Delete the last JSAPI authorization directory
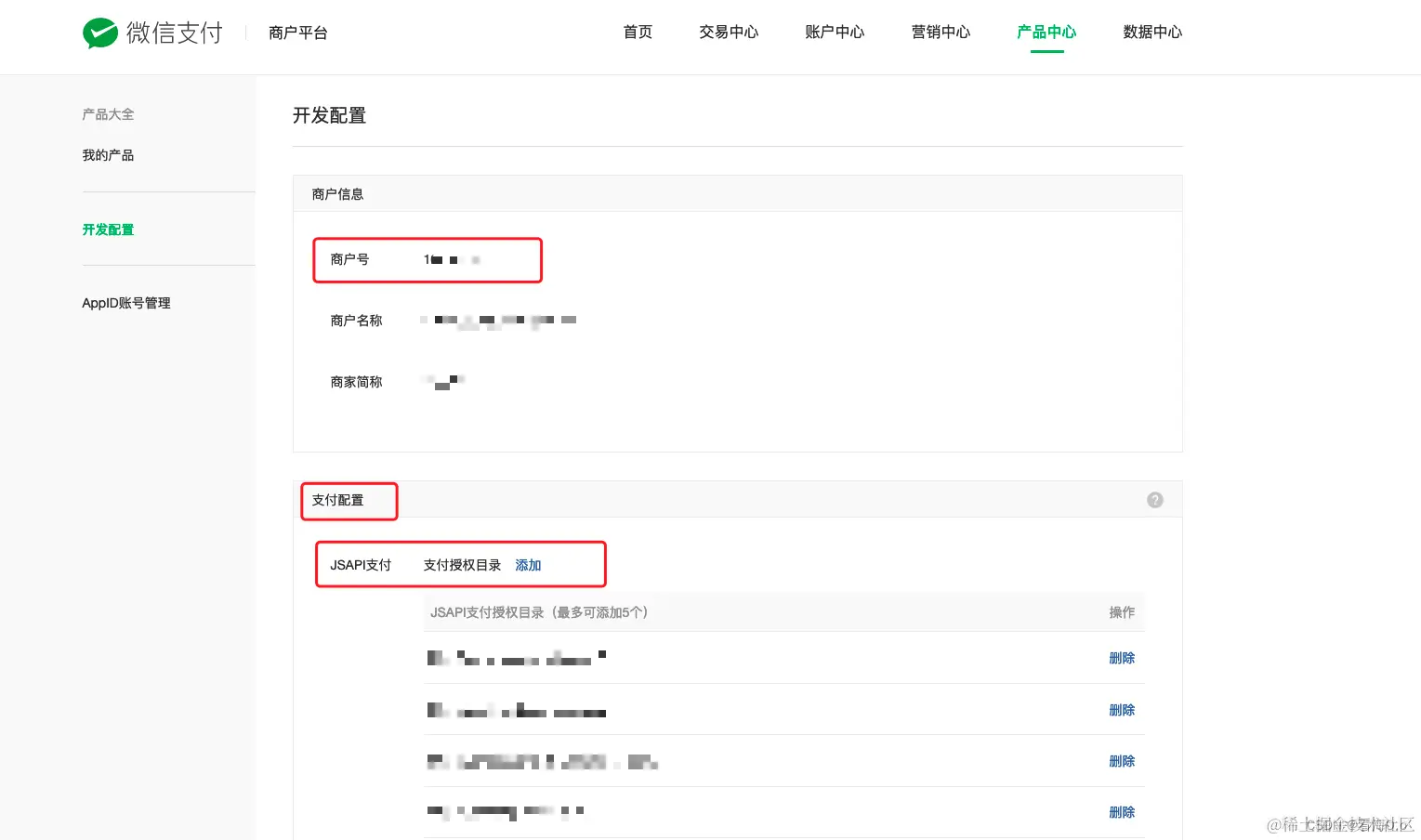Image resolution: width=1421 pixels, height=840 pixels. click(x=1122, y=811)
